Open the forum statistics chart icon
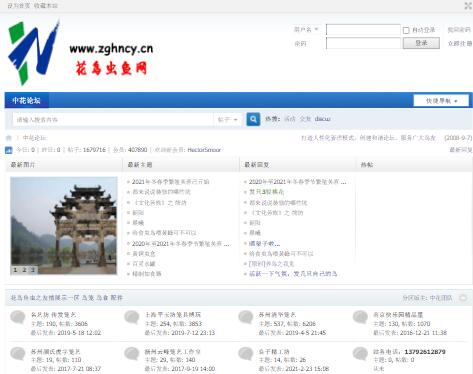This screenshot has width=473, height=374. (x=9, y=150)
